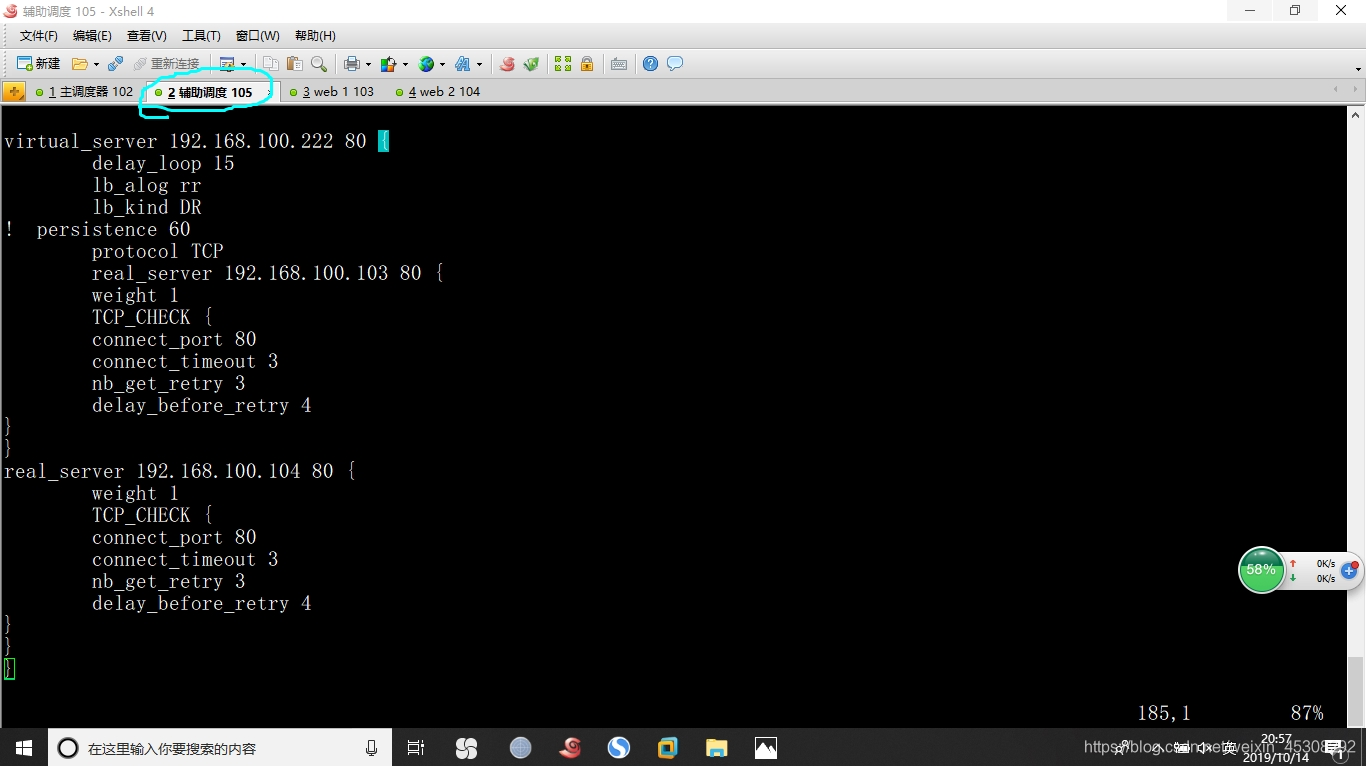Image resolution: width=1366 pixels, height=766 pixels.
Task: Open the help question mark icon
Action: click(x=651, y=64)
